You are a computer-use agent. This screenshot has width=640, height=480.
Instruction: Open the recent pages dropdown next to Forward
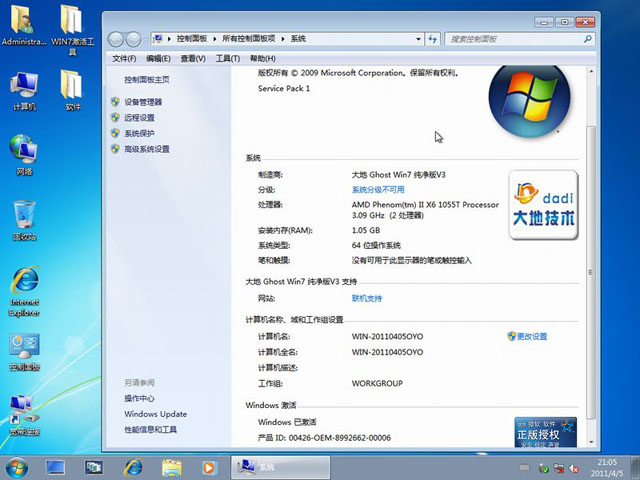tap(146, 39)
